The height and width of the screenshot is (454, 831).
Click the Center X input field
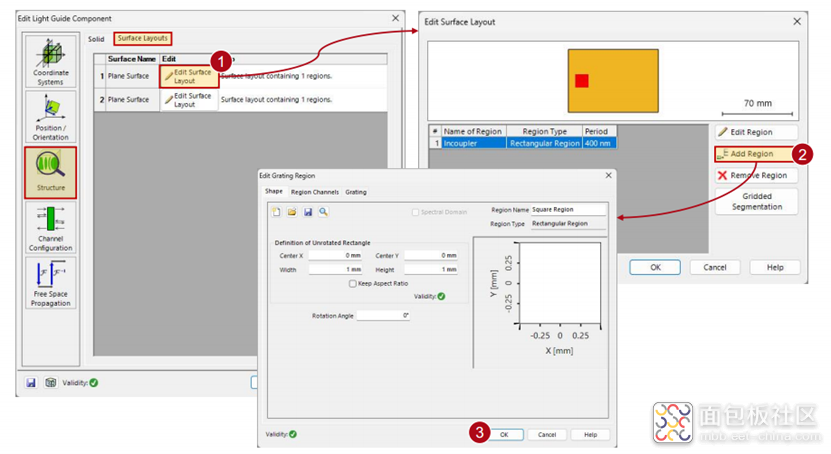point(335,255)
